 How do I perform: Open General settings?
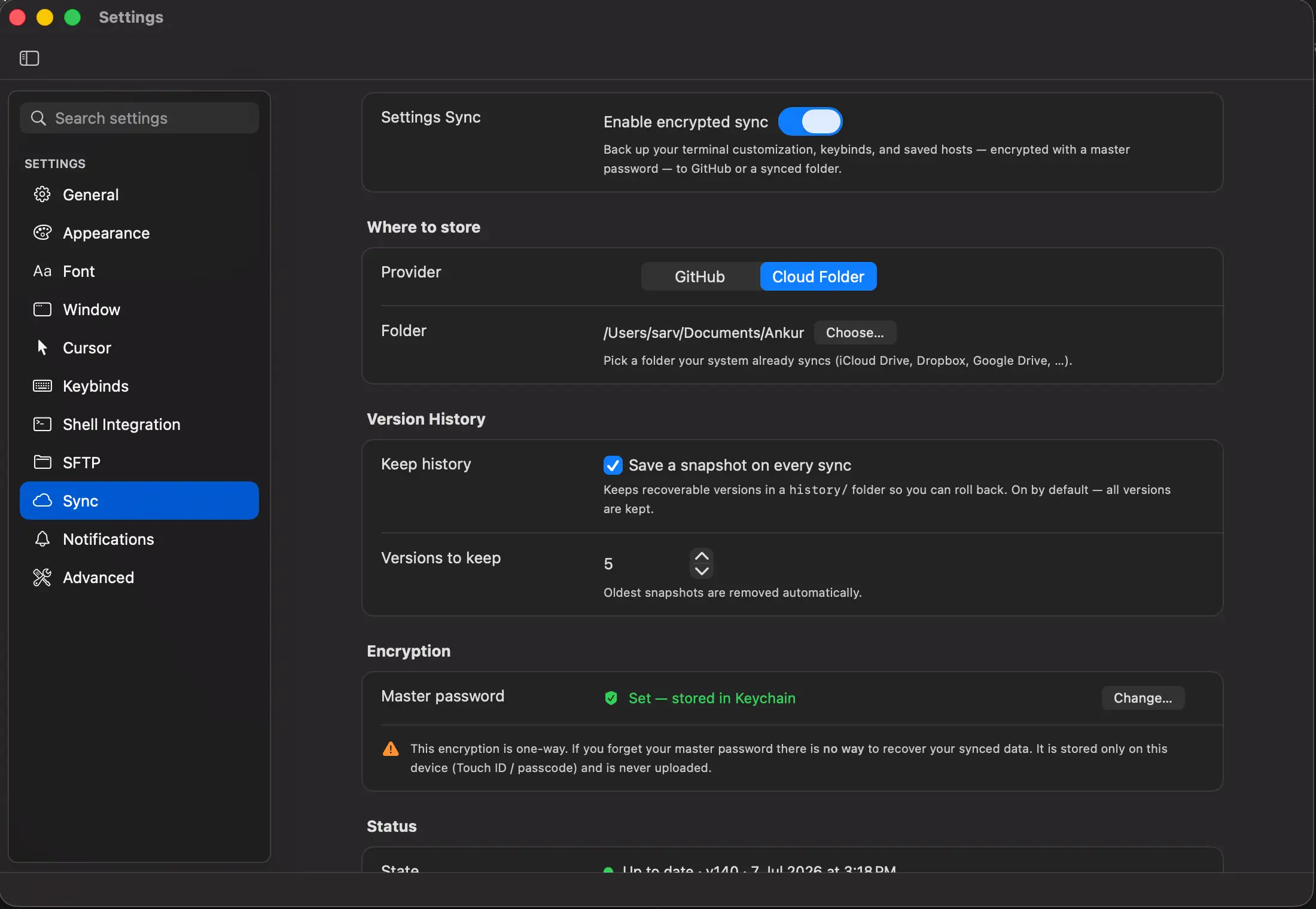[x=139, y=194]
